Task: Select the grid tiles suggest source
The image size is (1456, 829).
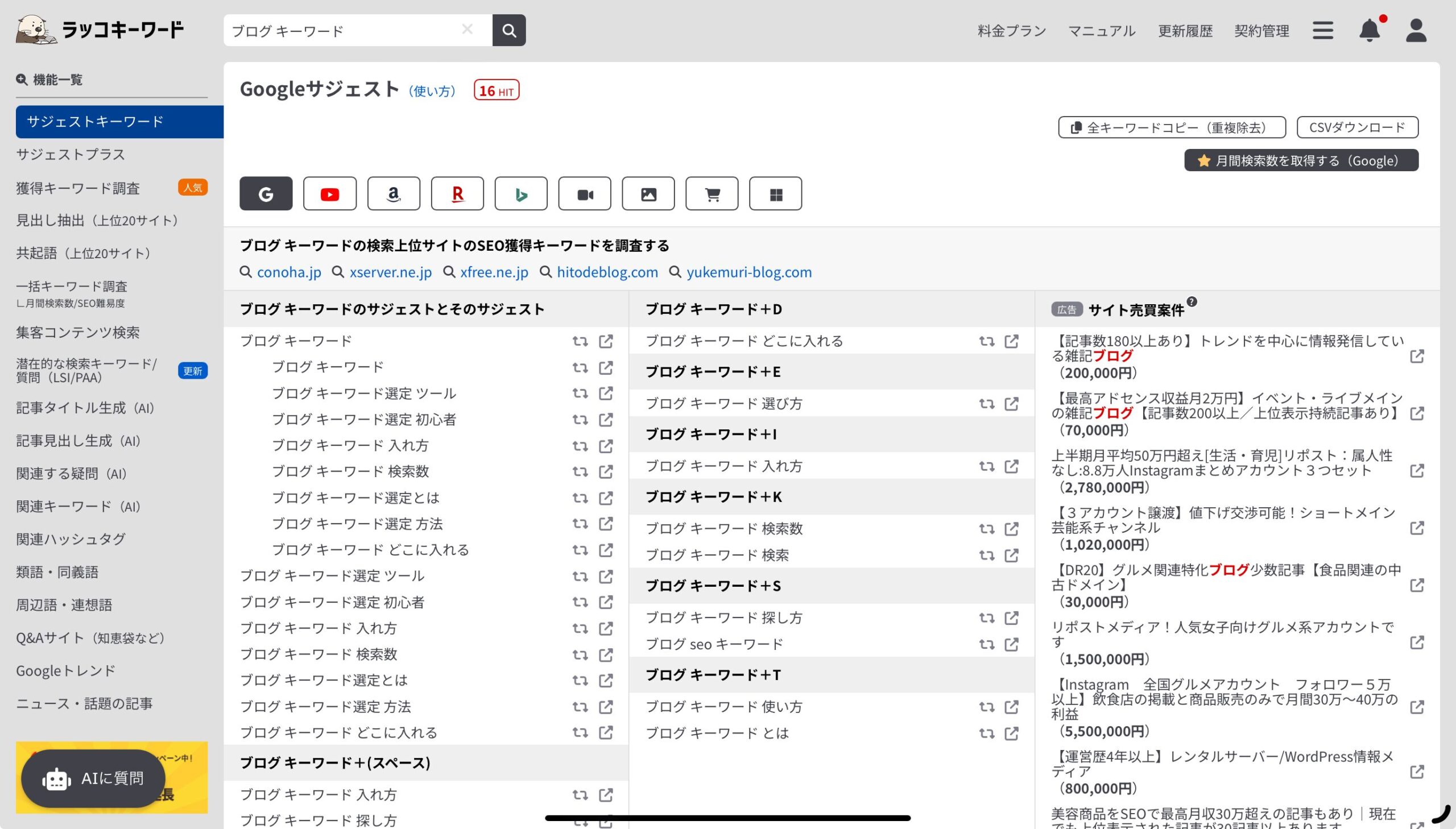Action: coord(776,193)
